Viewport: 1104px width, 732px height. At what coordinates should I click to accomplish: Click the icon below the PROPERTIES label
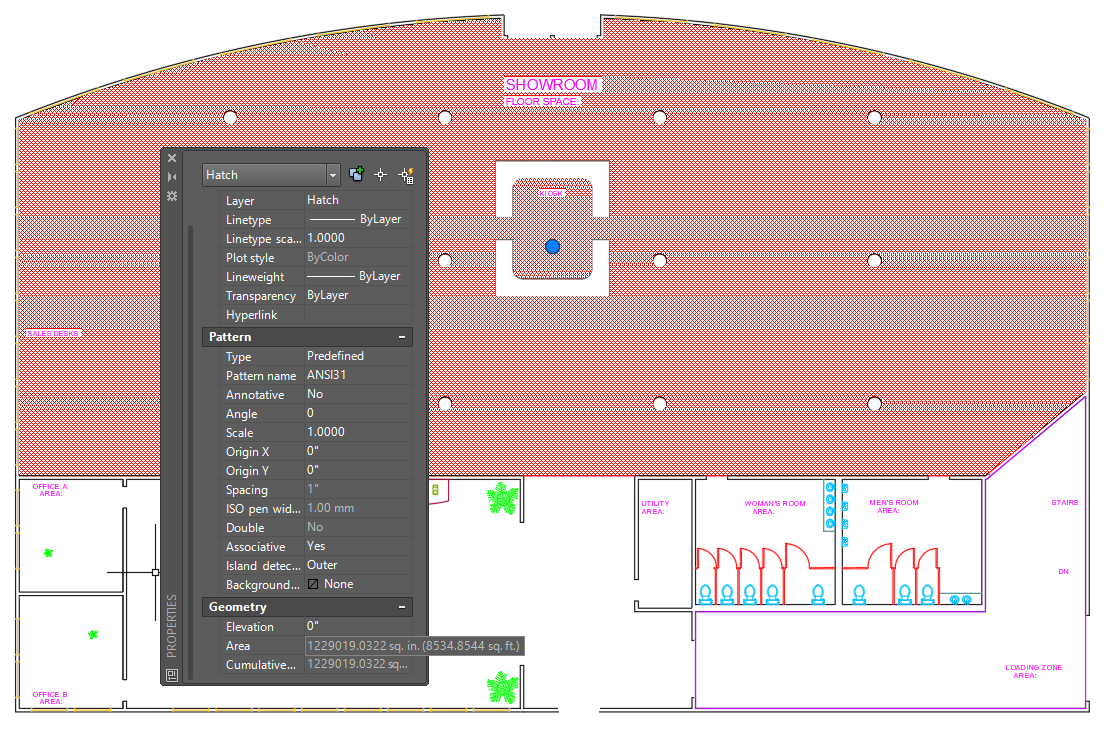[172, 675]
